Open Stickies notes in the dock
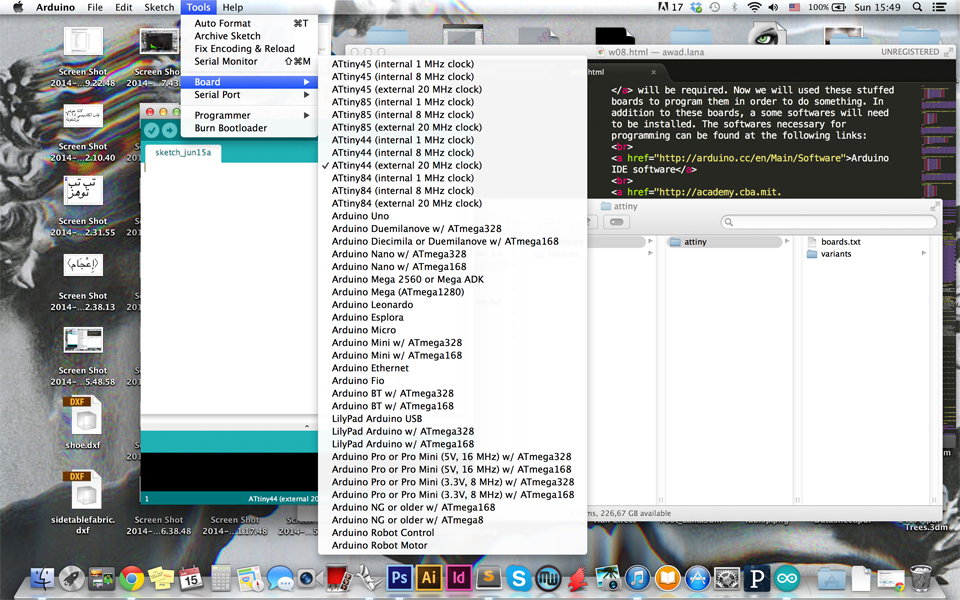The width and height of the screenshot is (960, 600). pyautogui.click(x=161, y=579)
